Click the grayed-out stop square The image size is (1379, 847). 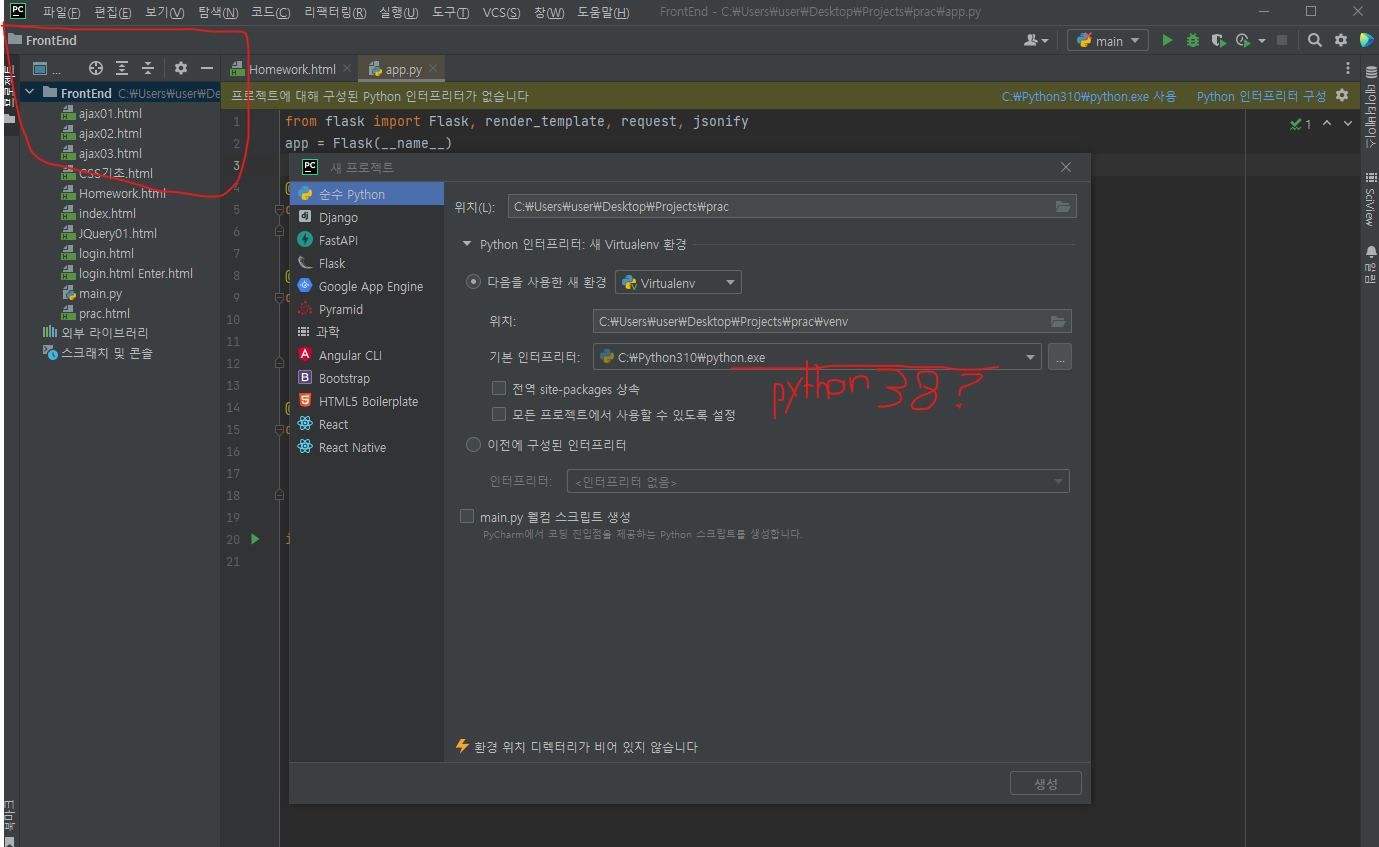coord(1282,40)
